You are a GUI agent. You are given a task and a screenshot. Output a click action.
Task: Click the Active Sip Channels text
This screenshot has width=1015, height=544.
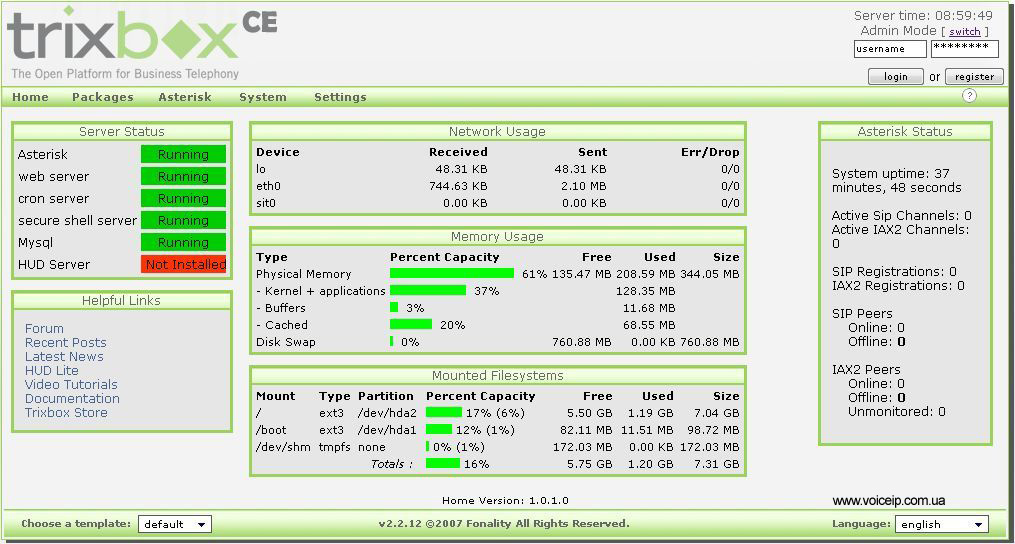coord(901,216)
